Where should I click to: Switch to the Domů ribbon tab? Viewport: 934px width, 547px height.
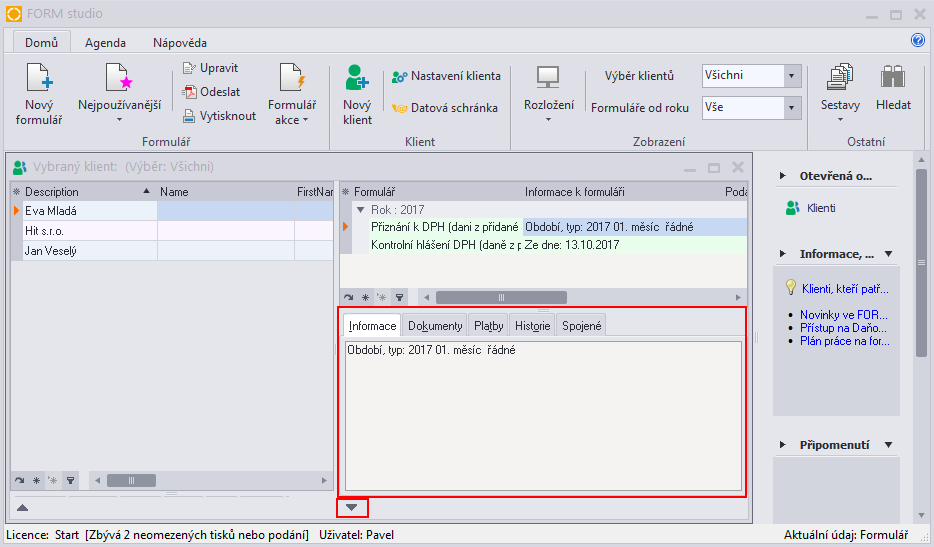click(42, 43)
